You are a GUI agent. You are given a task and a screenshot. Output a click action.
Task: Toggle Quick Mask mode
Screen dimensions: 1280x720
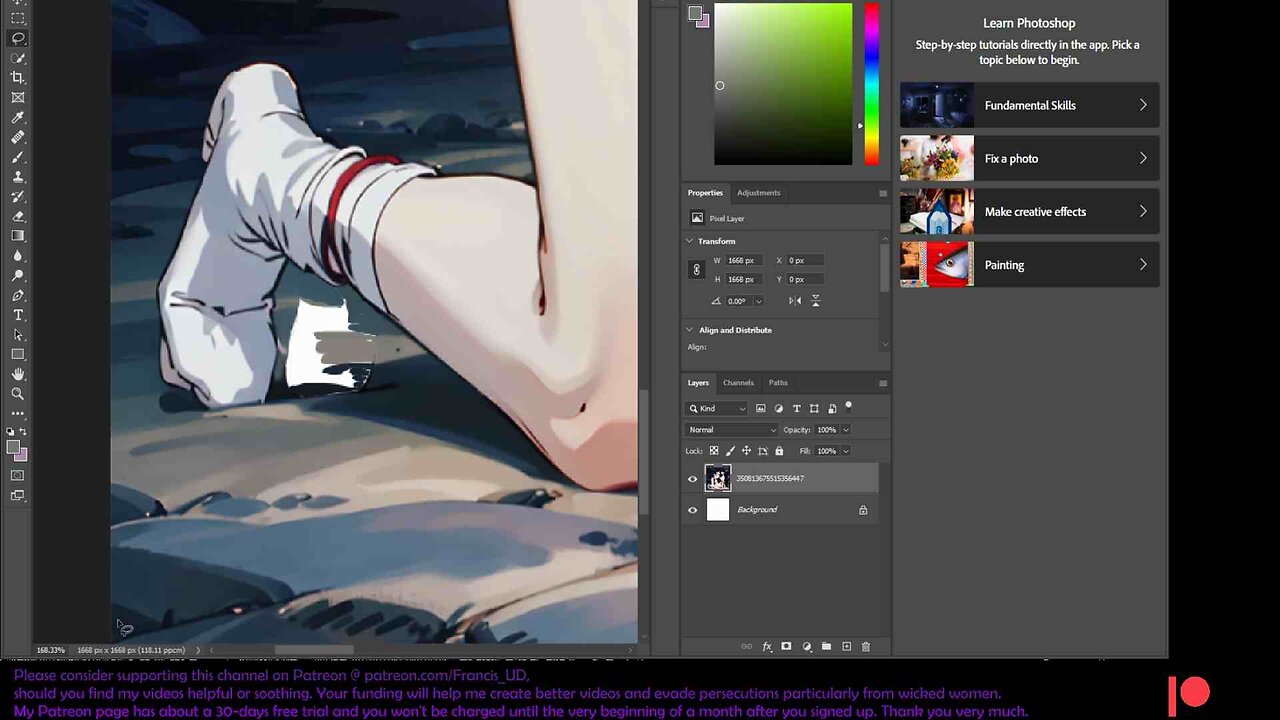[18, 475]
